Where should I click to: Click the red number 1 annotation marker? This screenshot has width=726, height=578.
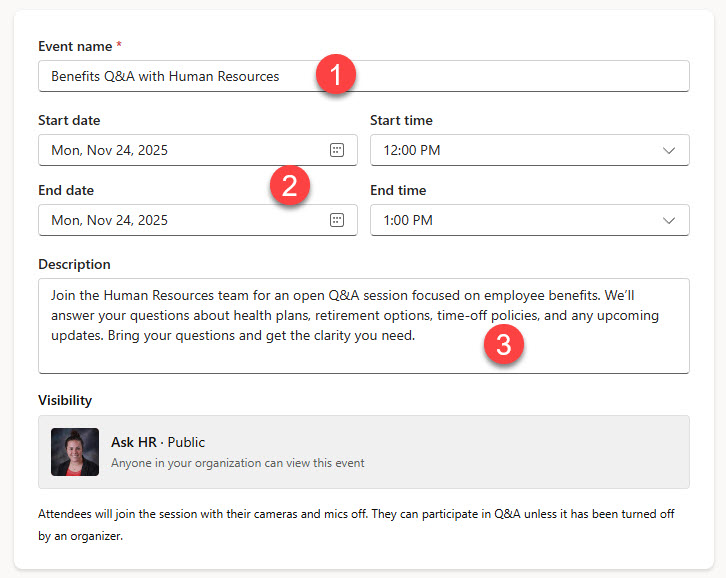pyautogui.click(x=336, y=75)
